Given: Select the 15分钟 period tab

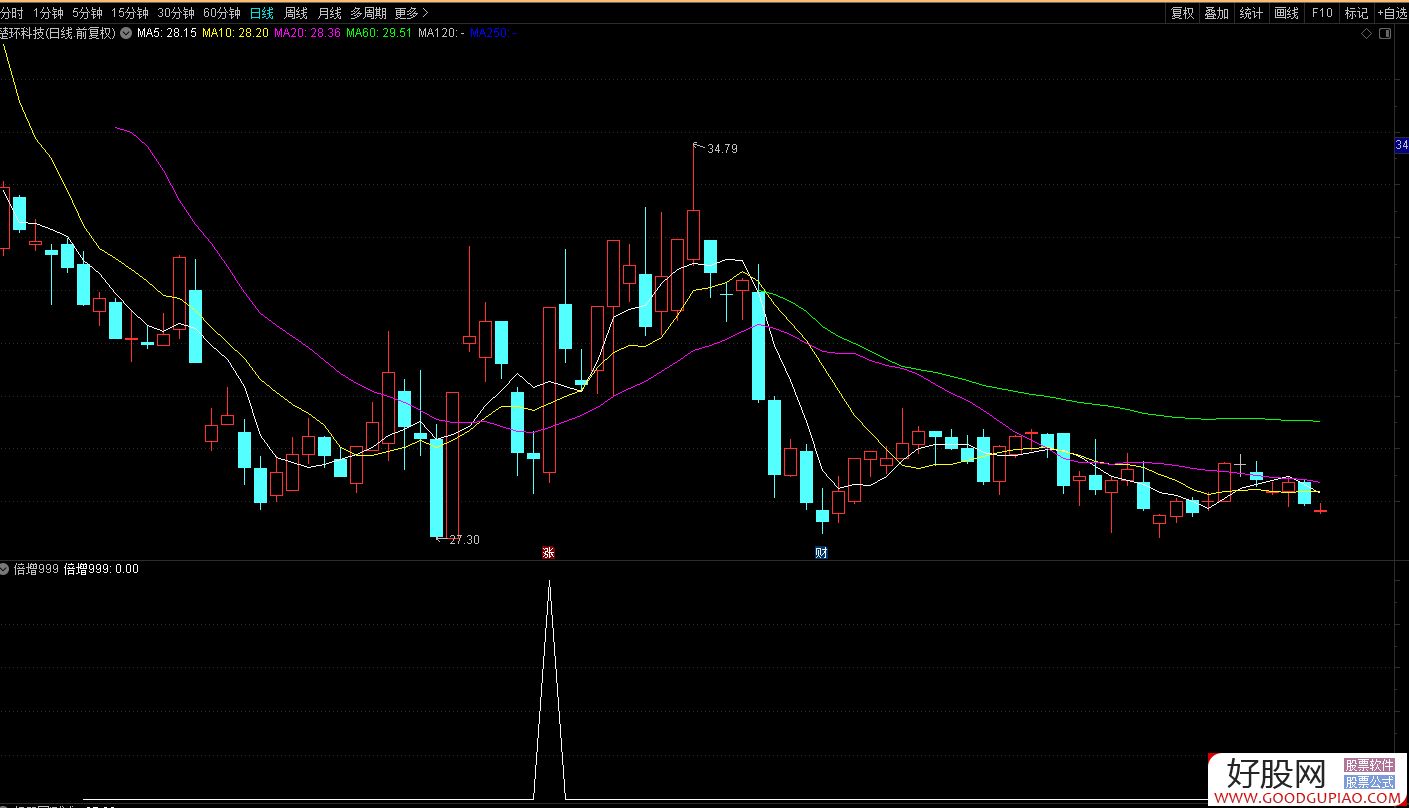Looking at the screenshot, I should tap(130, 13).
